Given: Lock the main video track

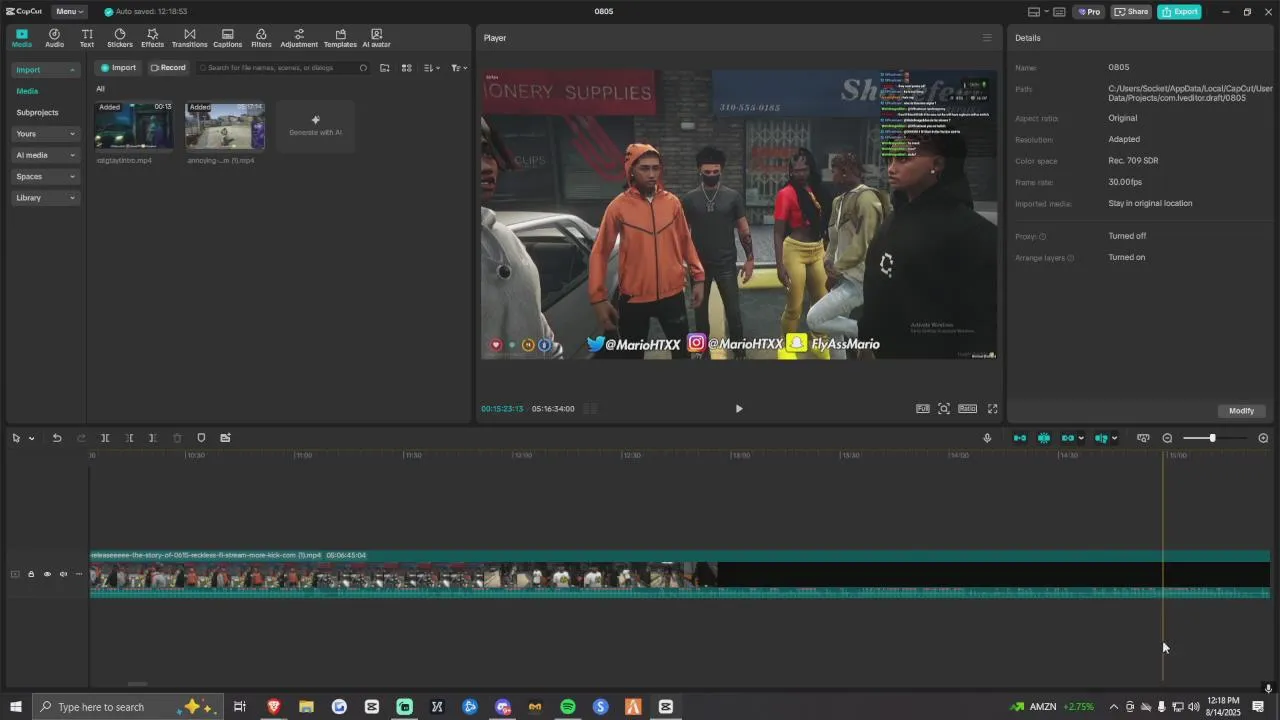Looking at the screenshot, I should pos(31,574).
